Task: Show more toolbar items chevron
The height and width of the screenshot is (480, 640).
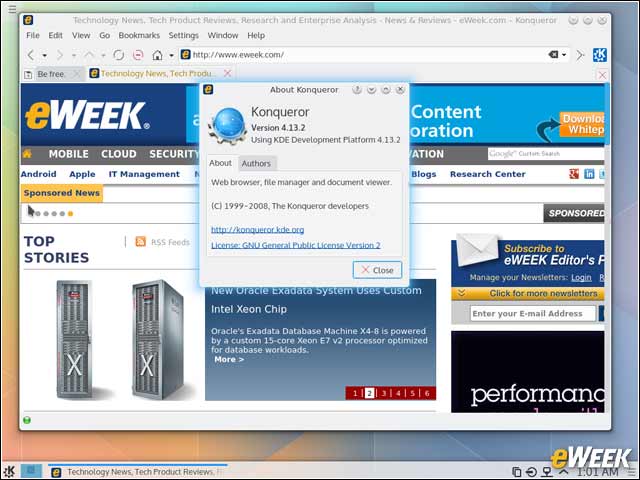Action: coord(580,55)
